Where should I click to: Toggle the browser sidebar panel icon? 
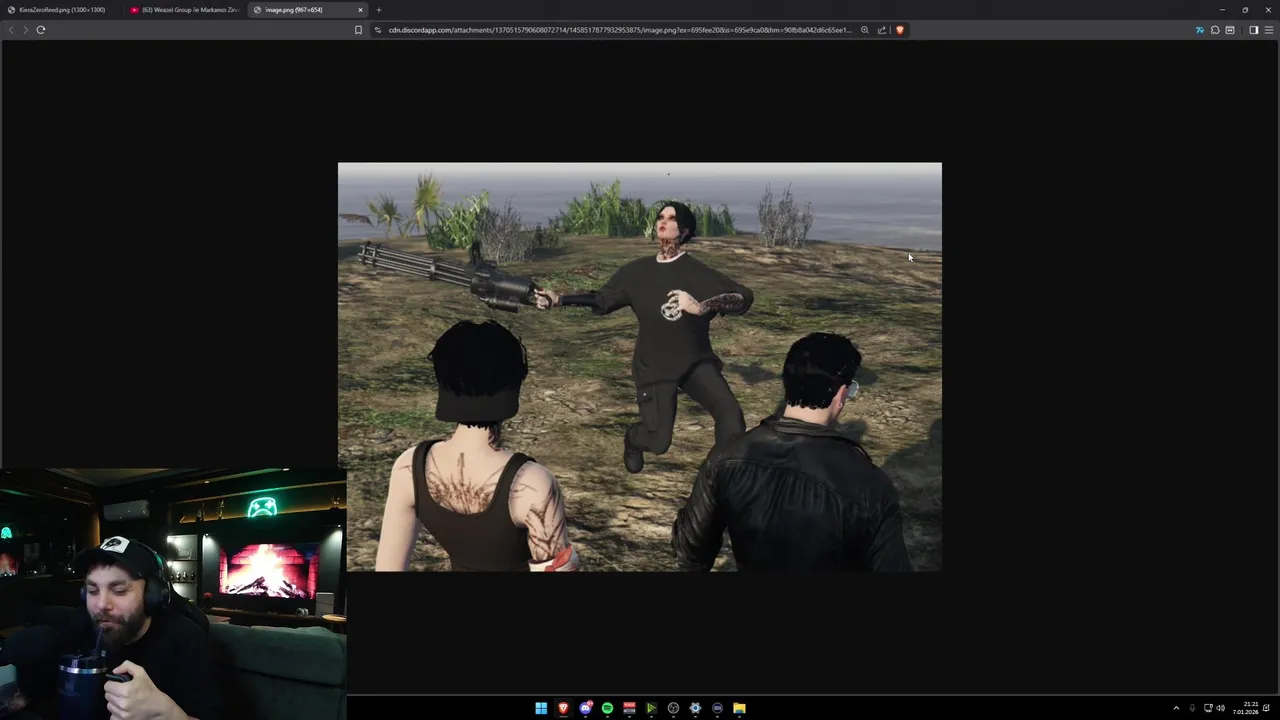point(1253,30)
